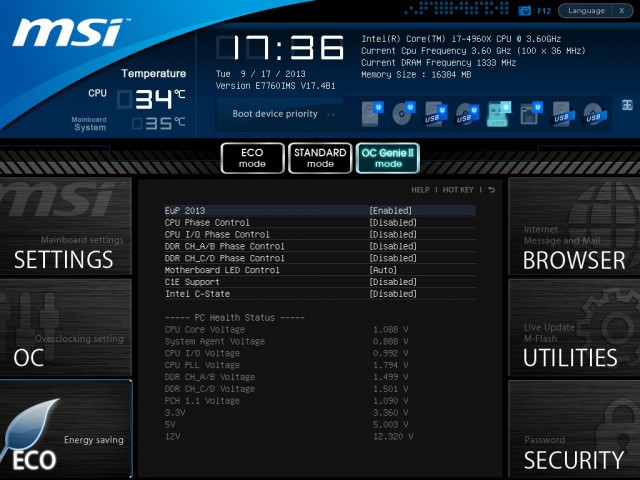Click the PC Health Status header

coord(235,318)
